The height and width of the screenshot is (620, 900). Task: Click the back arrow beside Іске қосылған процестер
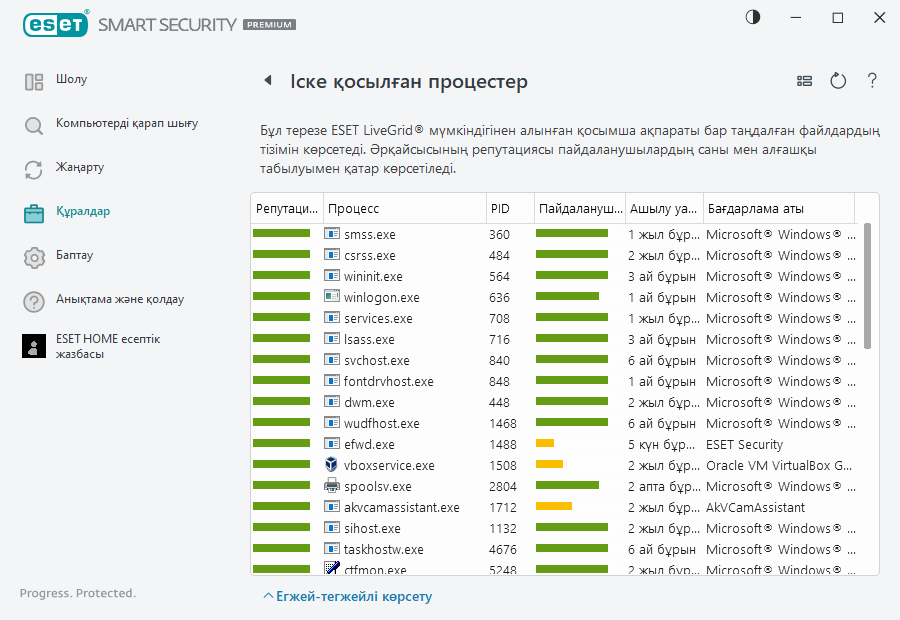coord(267,81)
